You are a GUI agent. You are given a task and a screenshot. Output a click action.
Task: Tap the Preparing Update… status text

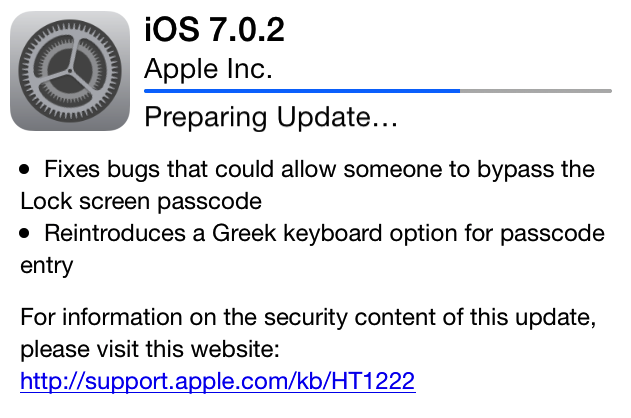pyautogui.click(x=271, y=118)
